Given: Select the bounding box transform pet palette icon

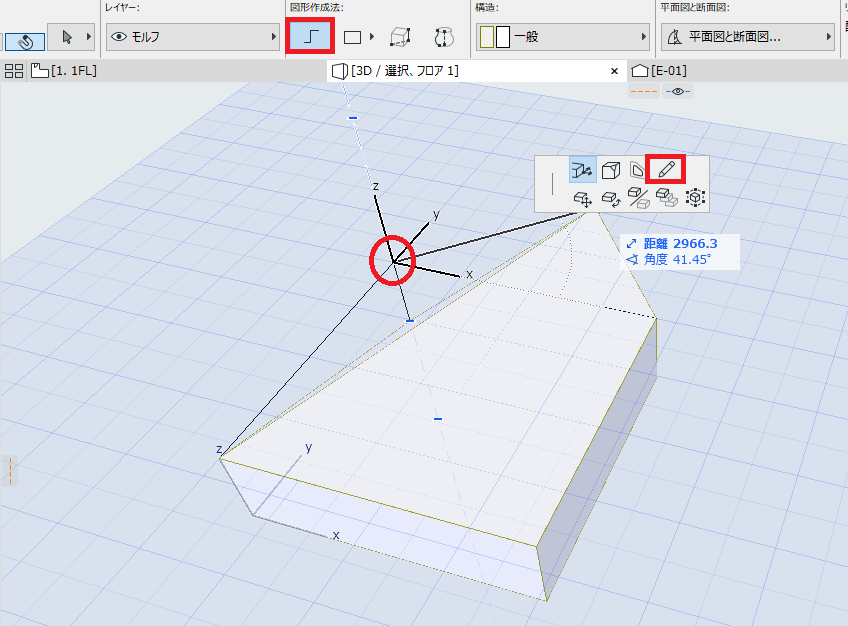Looking at the screenshot, I should (x=695, y=197).
